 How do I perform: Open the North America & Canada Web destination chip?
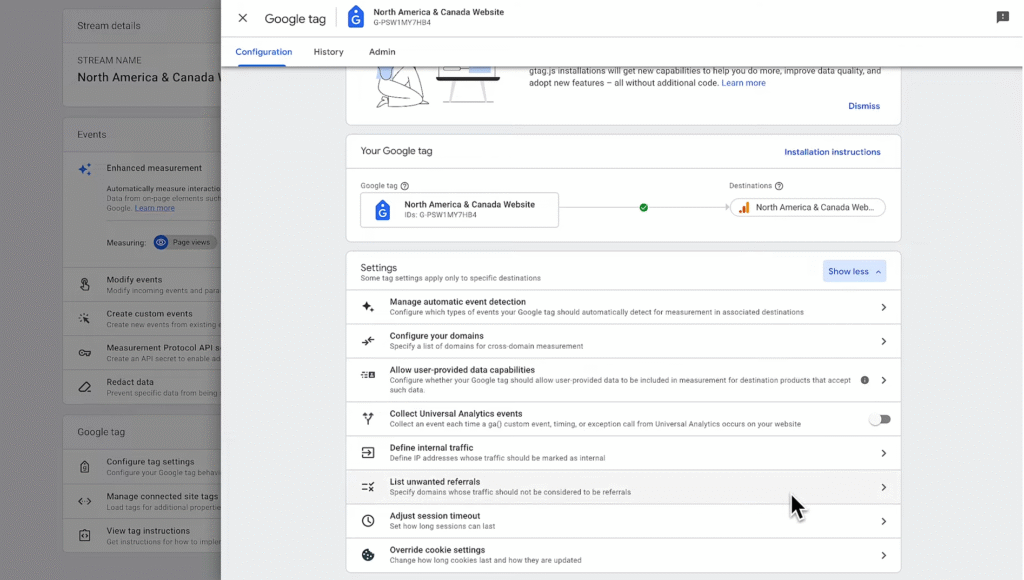808,208
